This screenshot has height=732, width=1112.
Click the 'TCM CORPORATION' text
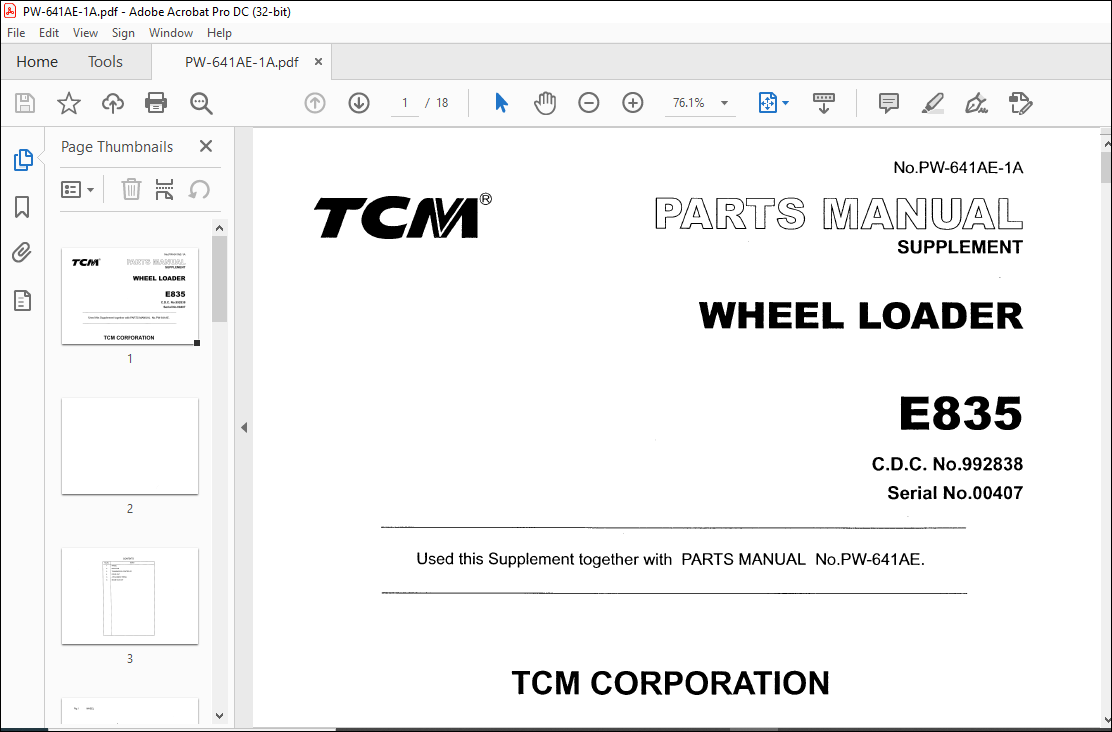670,683
